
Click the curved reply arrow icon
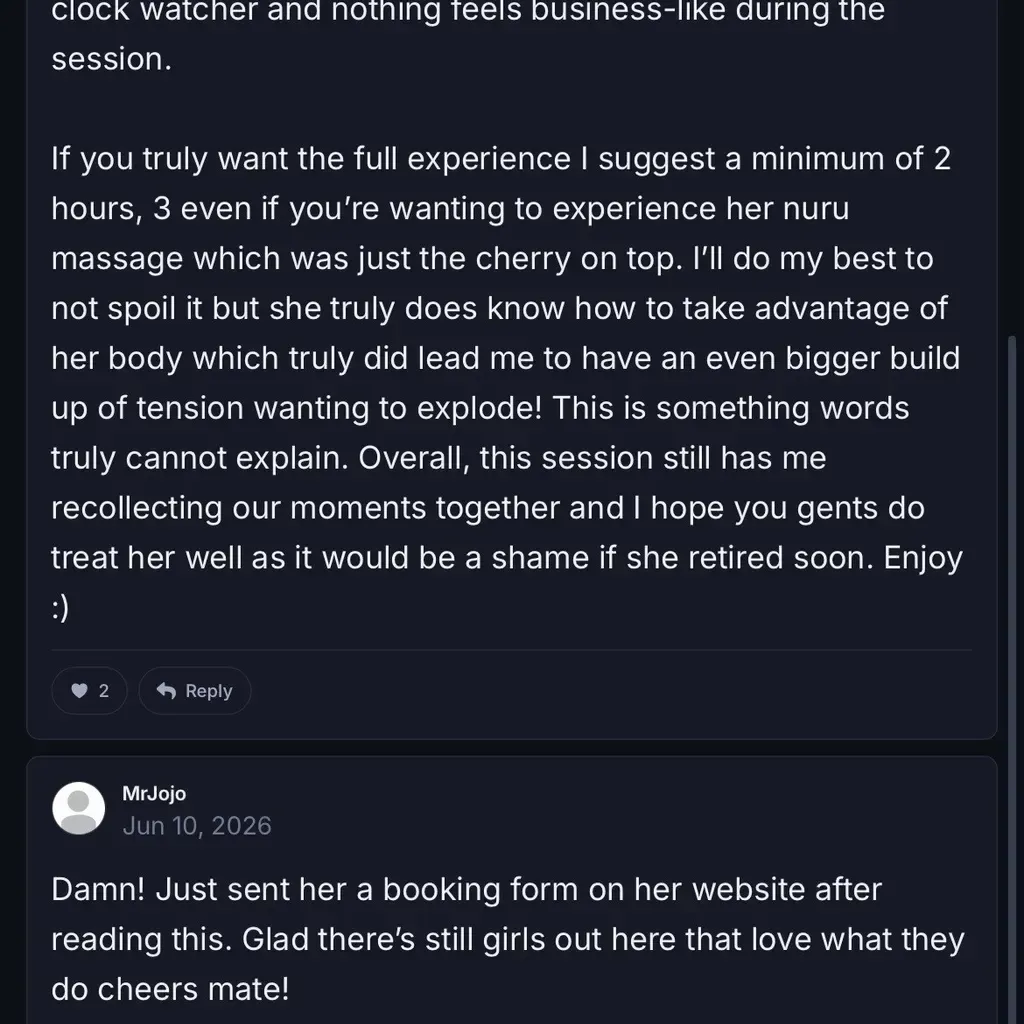pos(167,690)
